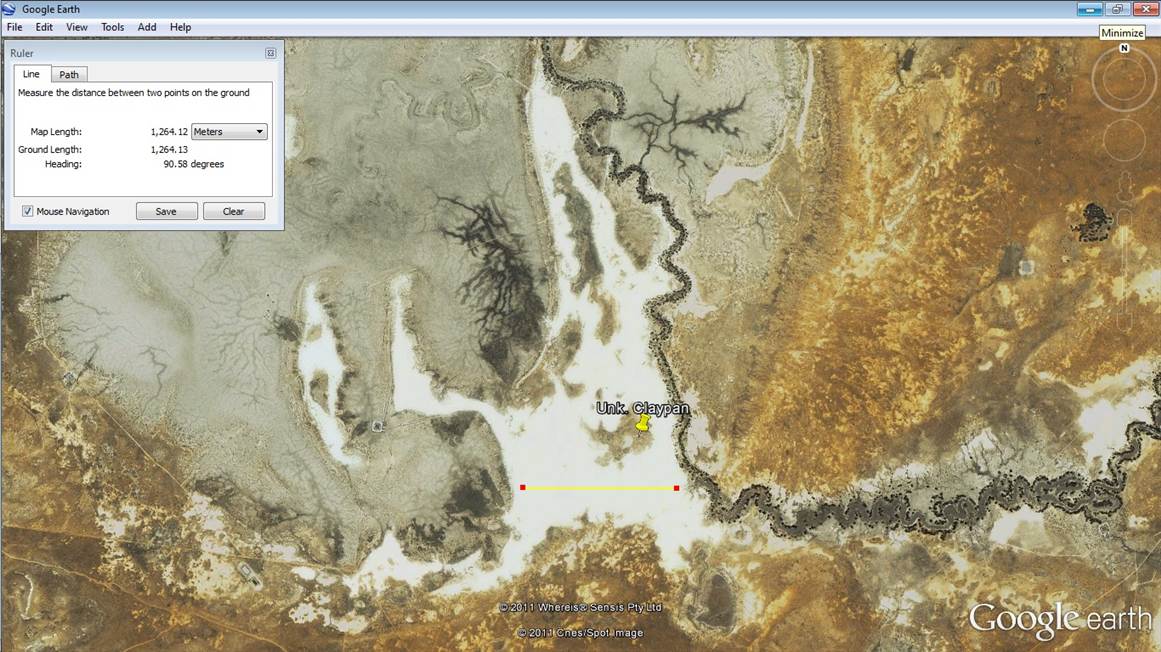Open the Tools menu
The image size is (1161, 652).
(112, 27)
